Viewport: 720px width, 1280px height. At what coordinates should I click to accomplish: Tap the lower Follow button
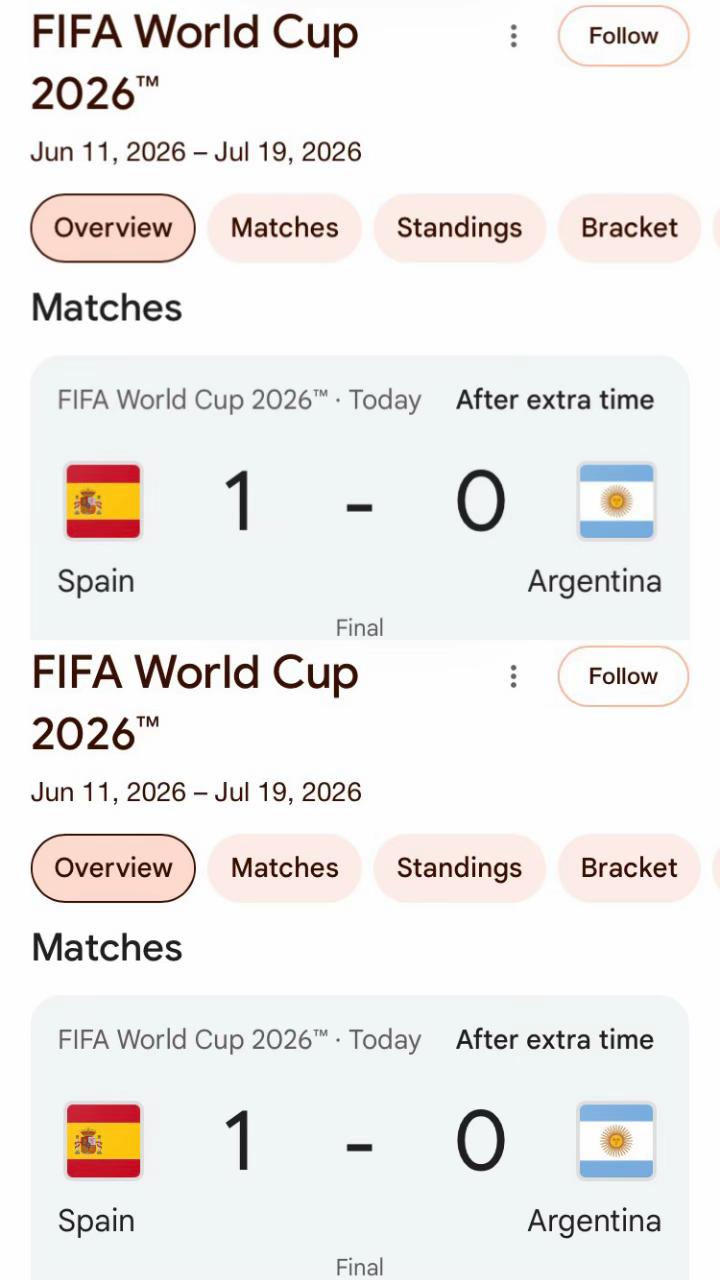tap(623, 676)
